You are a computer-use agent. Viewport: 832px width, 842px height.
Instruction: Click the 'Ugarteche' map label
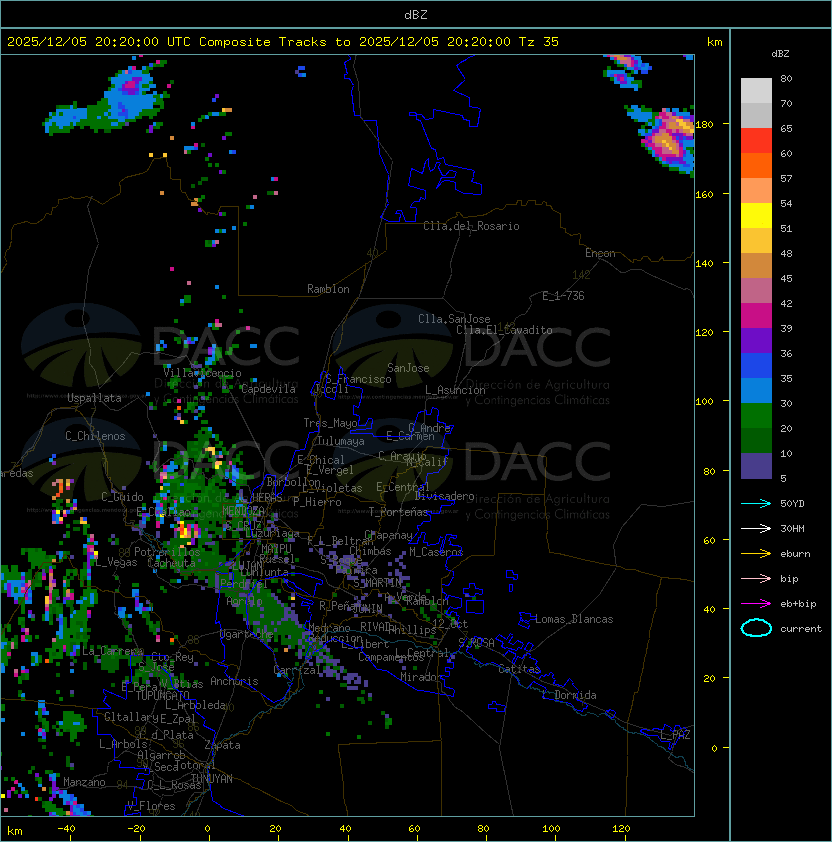tap(247, 635)
